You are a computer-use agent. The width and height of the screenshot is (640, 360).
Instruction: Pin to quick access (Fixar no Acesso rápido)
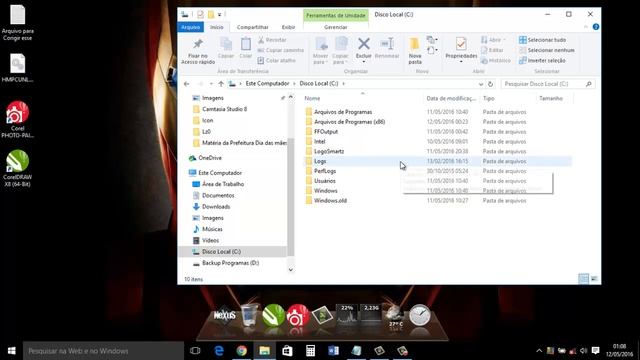point(198,51)
